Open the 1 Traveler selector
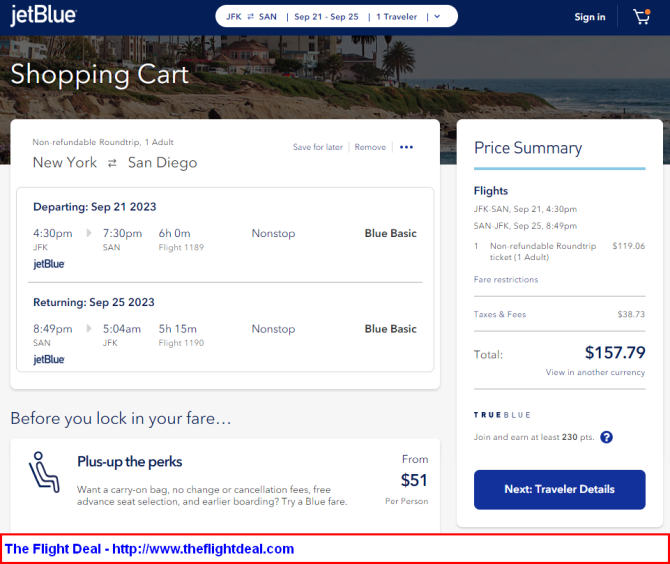Screen dimensions: 670x564 coord(397,17)
